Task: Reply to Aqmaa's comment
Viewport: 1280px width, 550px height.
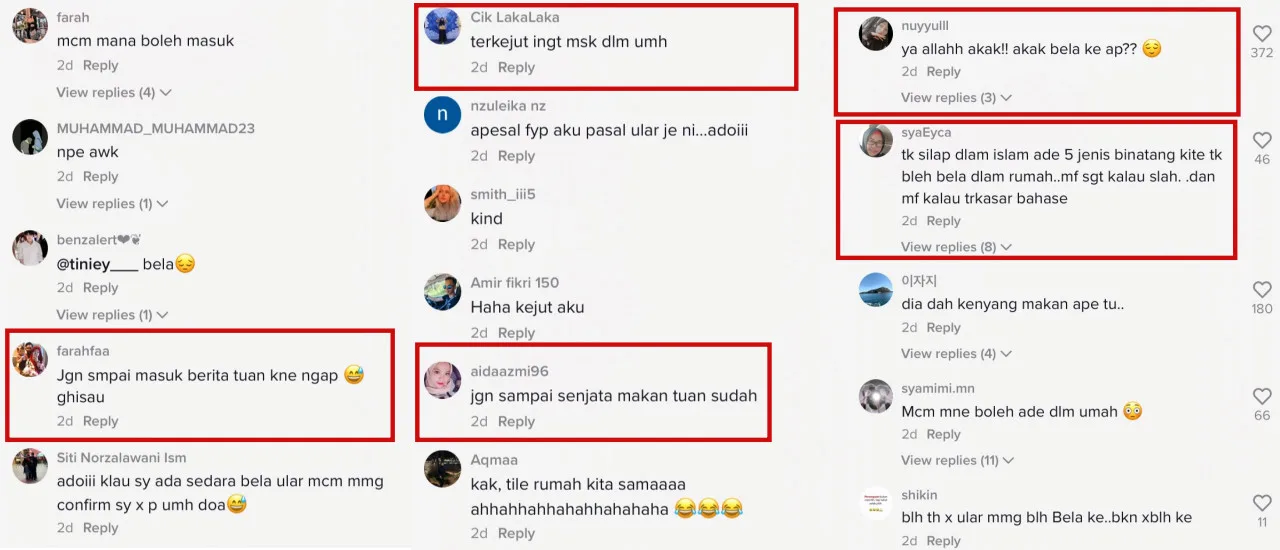Action: [x=516, y=533]
